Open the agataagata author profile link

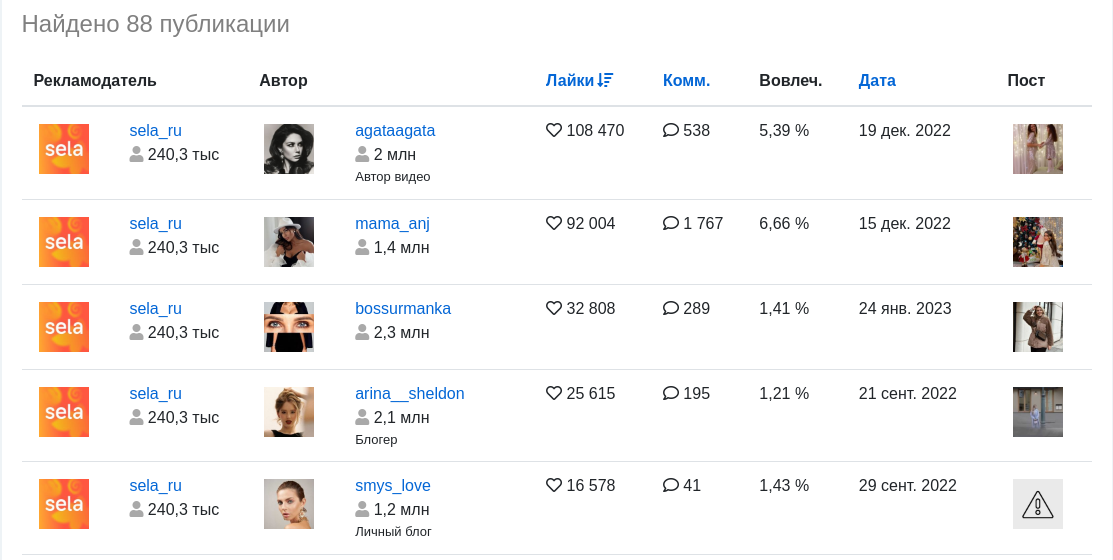pos(395,131)
